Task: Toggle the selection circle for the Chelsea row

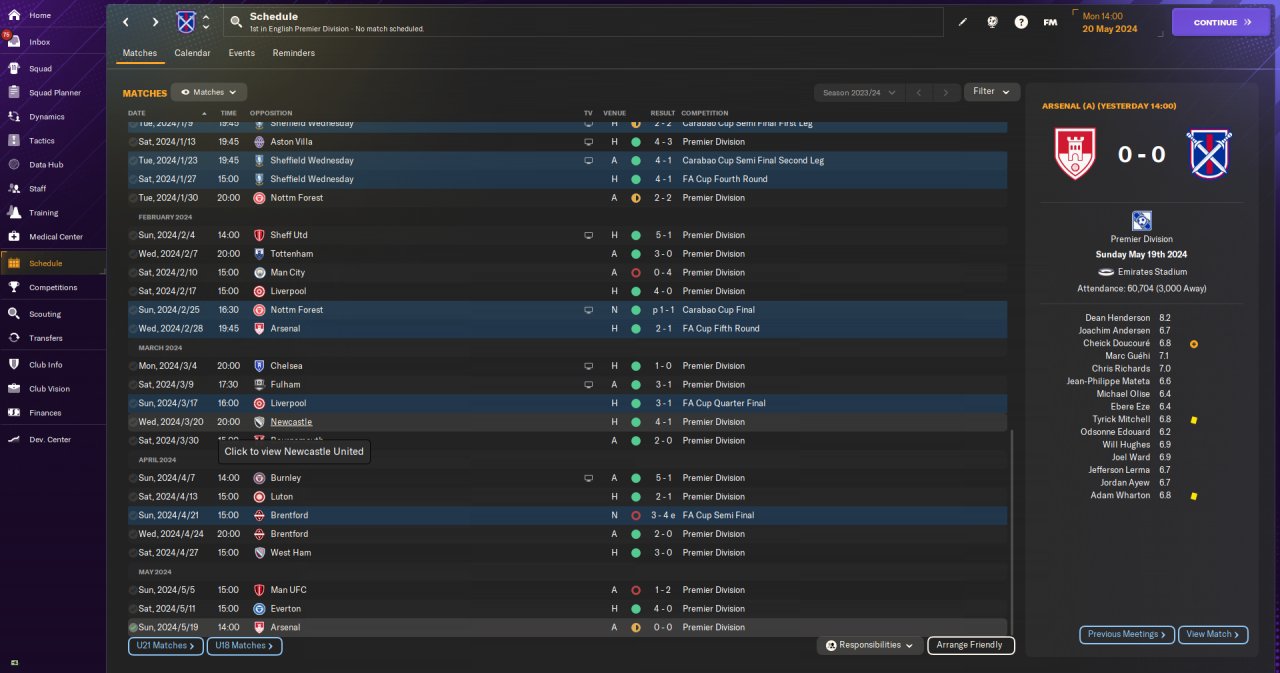Action: [133, 366]
